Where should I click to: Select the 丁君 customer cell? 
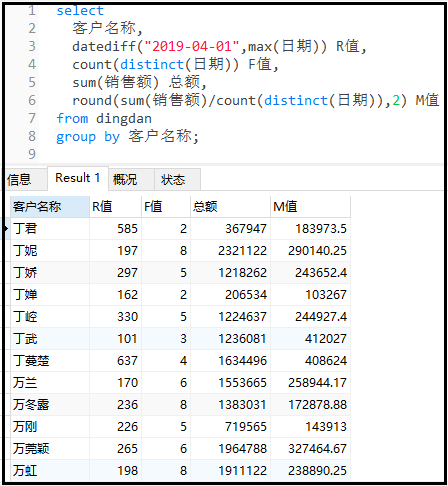(x=50, y=229)
